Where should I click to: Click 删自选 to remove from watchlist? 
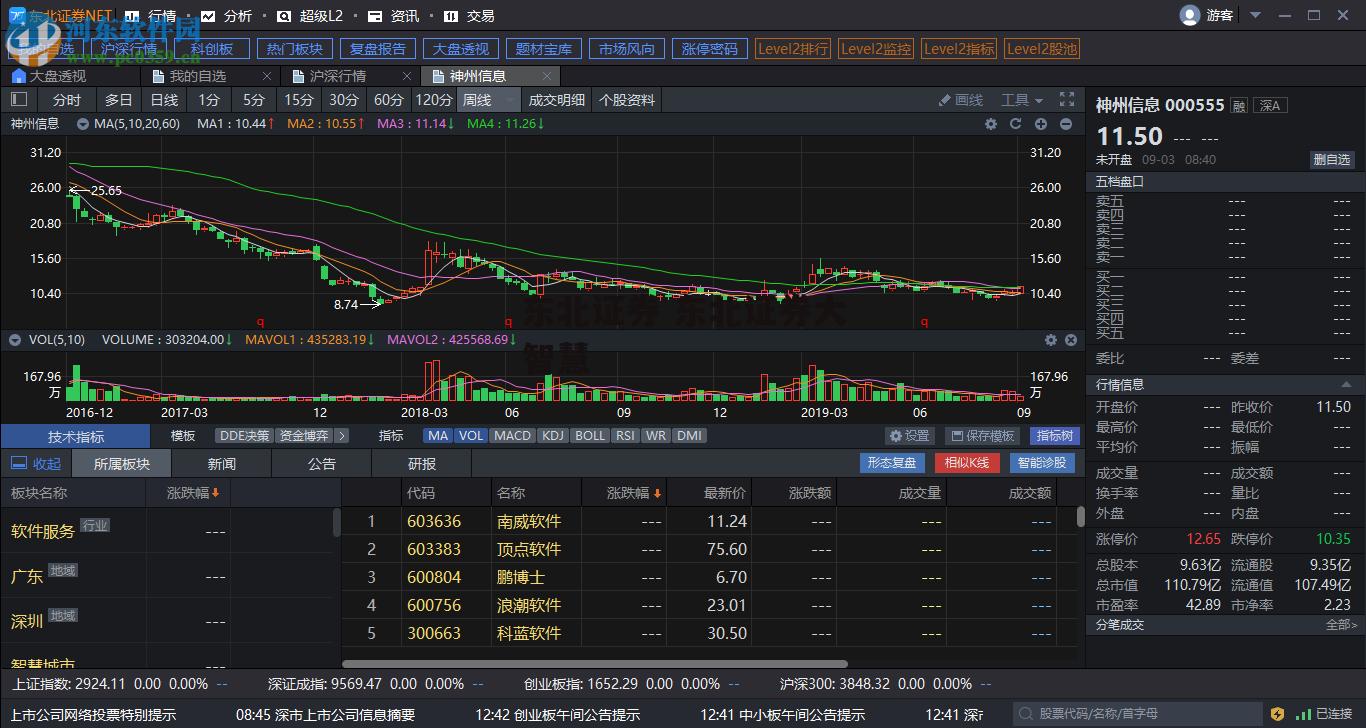tap(1332, 160)
